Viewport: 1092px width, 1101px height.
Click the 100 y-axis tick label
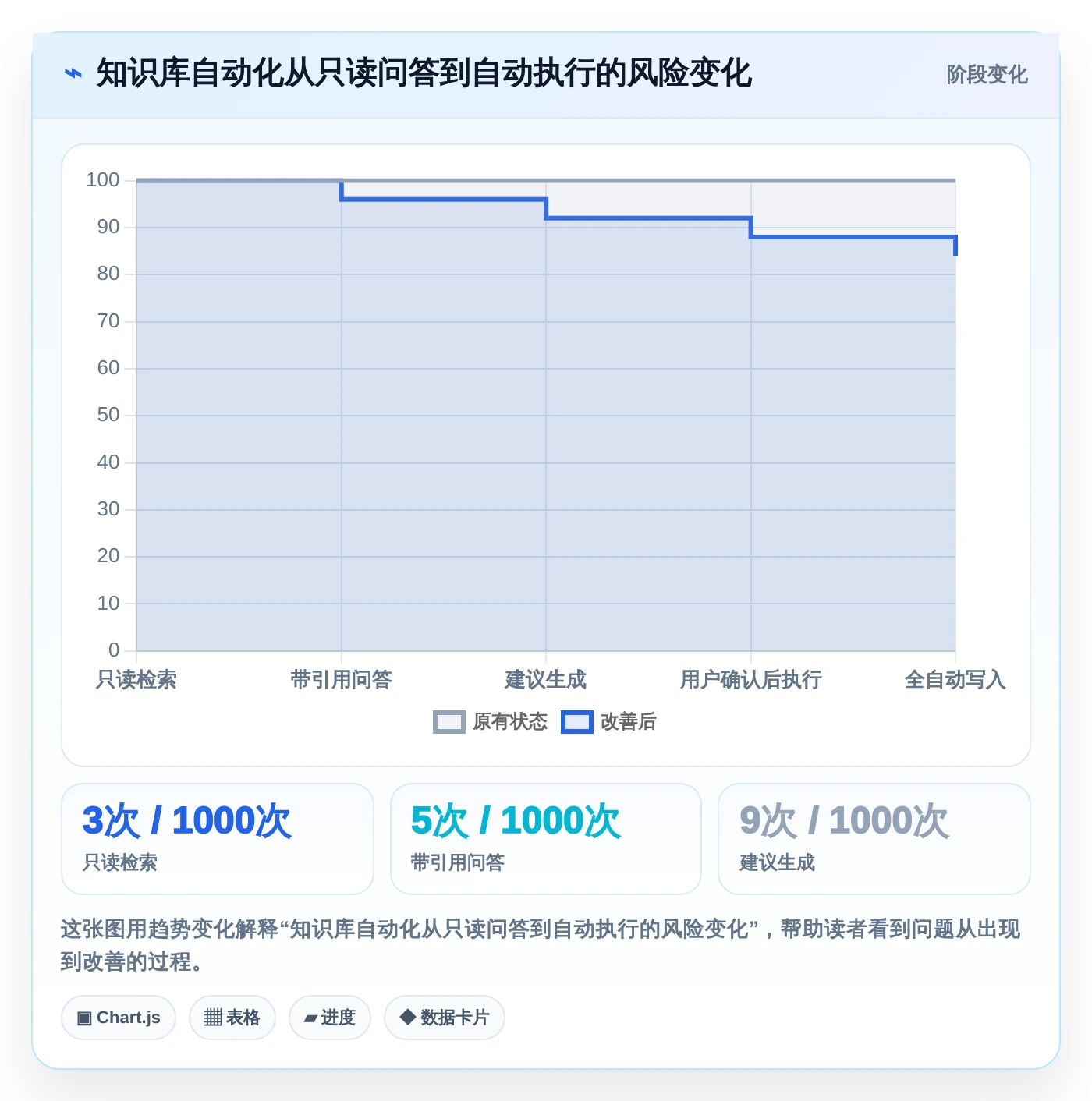coord(102,180)
